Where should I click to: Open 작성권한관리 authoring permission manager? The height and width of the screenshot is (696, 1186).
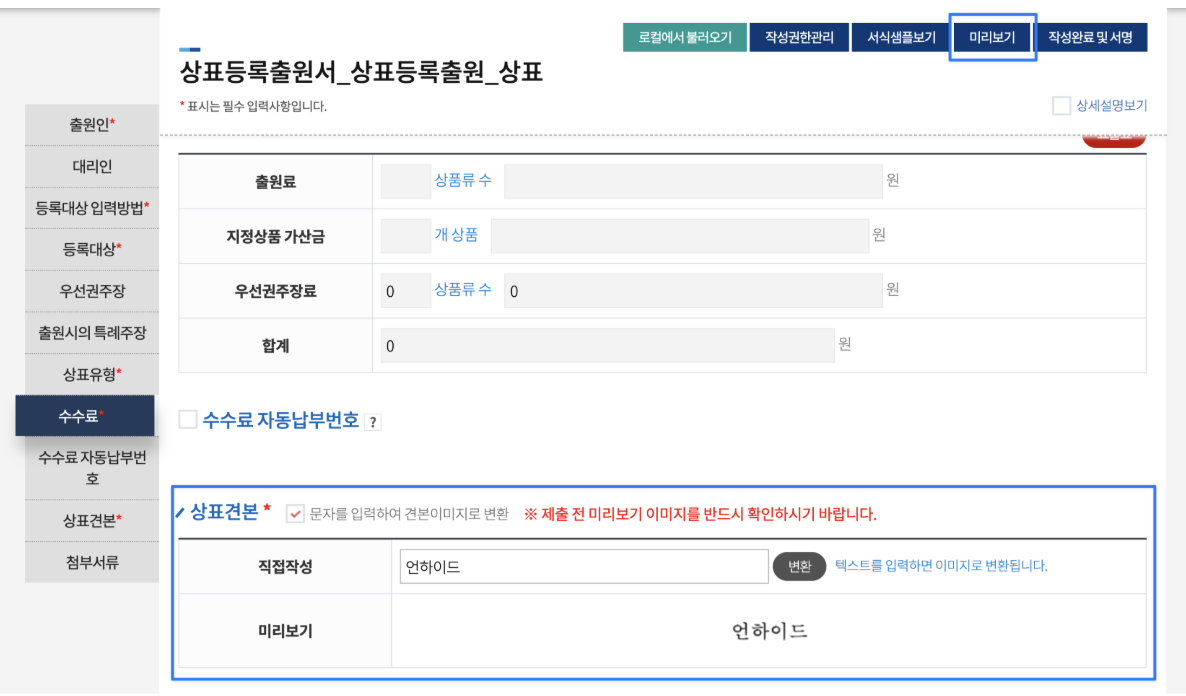tap(799, 37)
